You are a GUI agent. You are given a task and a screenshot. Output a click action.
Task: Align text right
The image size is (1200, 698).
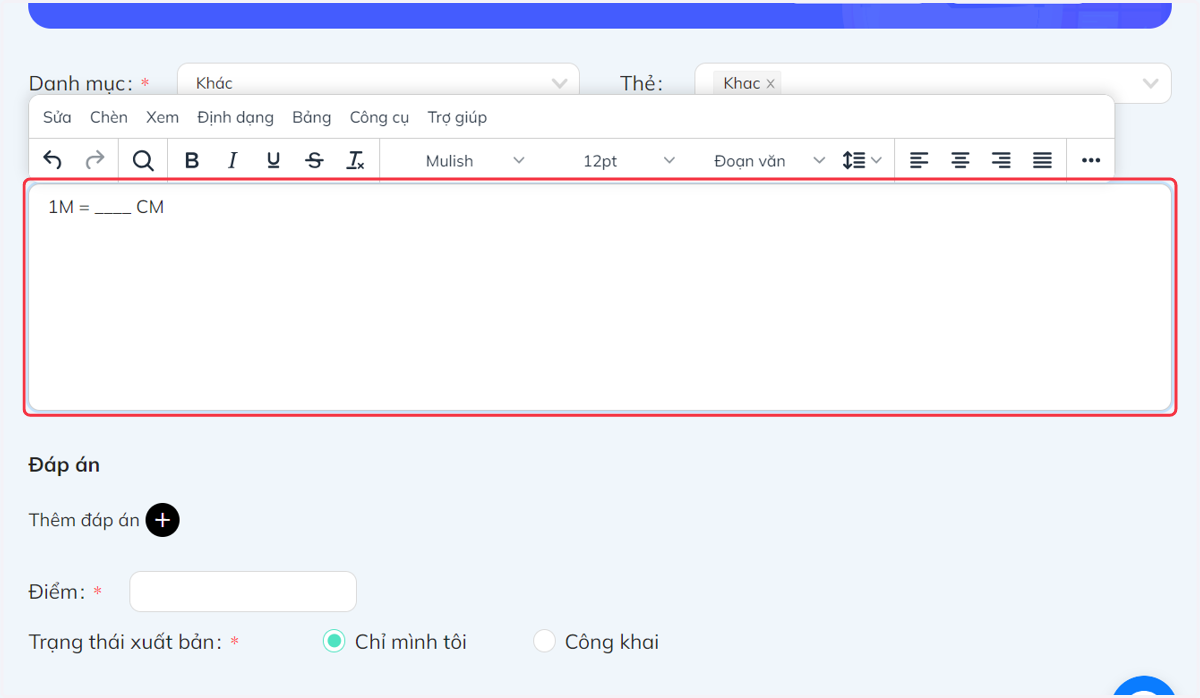pos(1001,160)
